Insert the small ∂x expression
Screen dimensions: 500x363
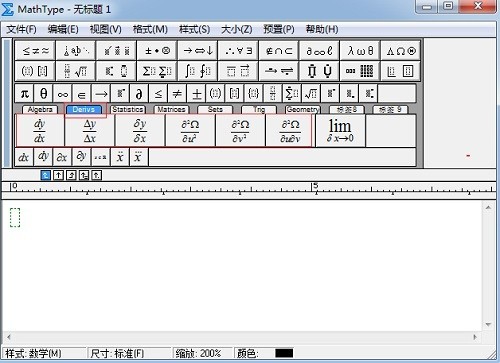tap(62, 157)
